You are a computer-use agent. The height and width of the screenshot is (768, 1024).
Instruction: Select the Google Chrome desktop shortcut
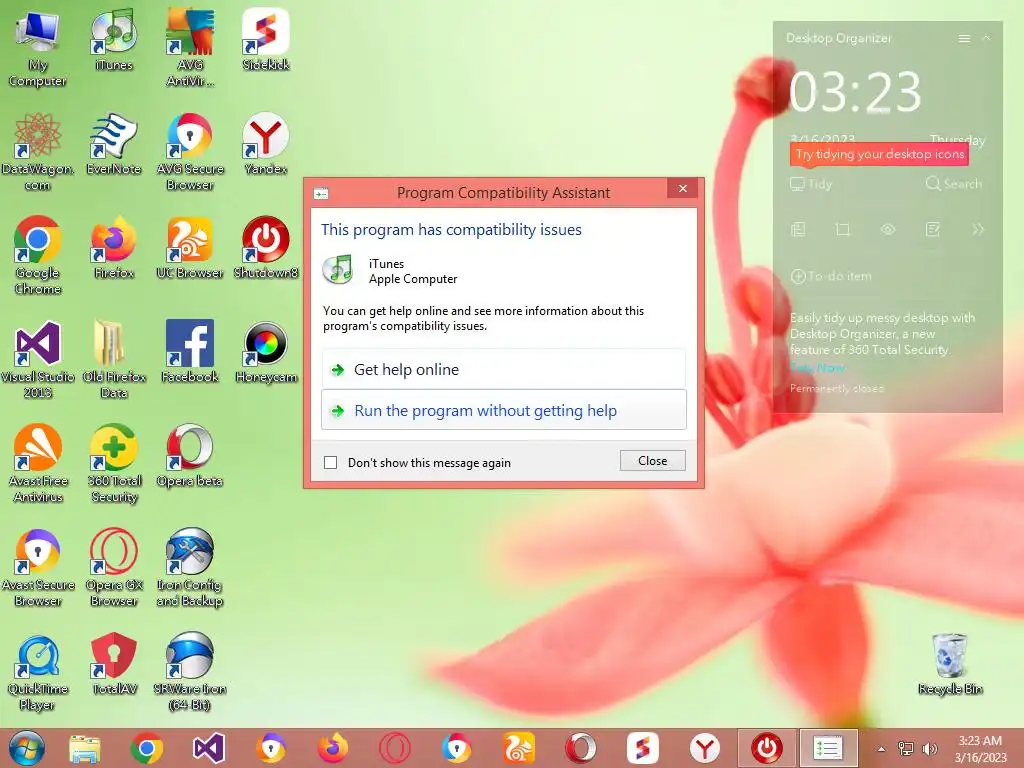[x=37, y=256]
